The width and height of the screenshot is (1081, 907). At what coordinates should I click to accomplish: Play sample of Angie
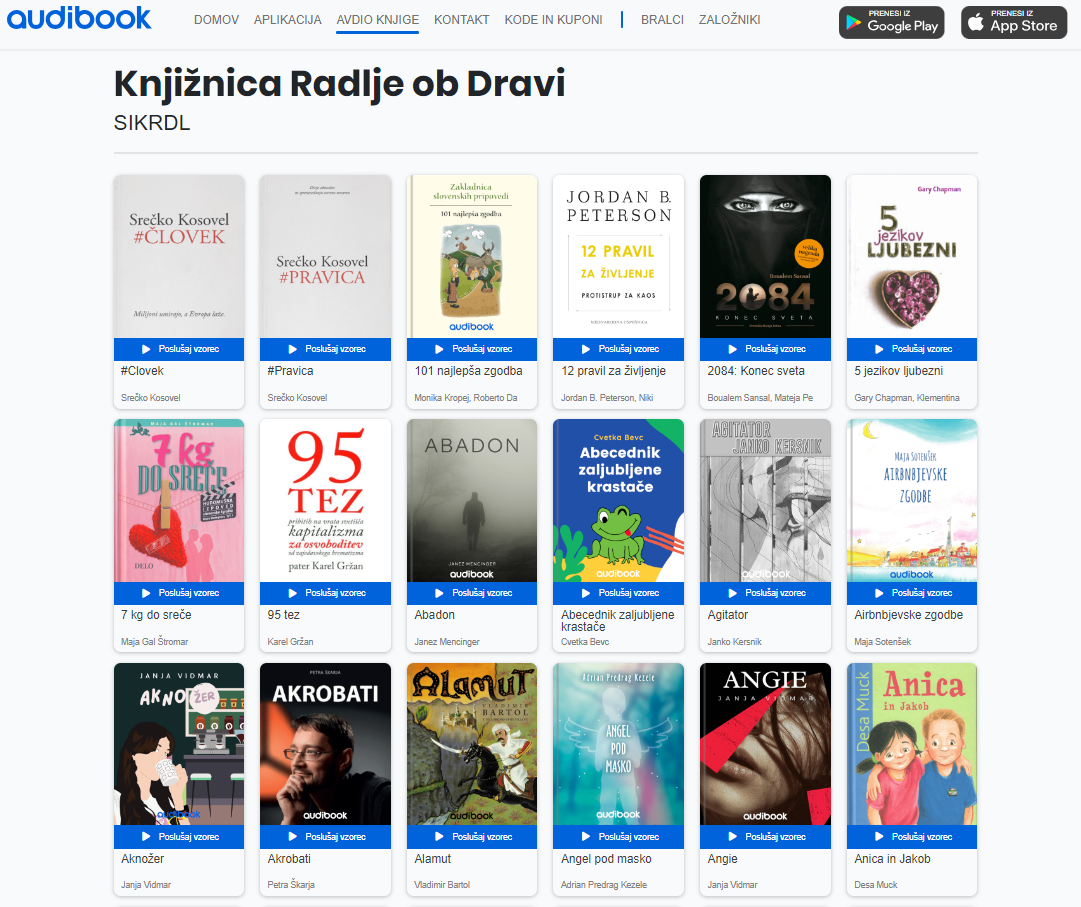tap(765, 837)
